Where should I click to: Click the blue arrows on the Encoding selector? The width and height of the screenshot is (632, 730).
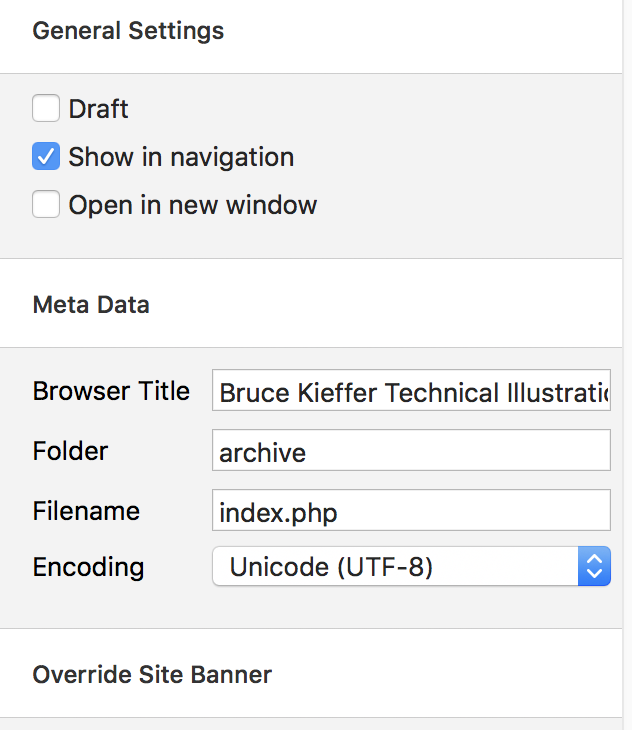(x=594, y=567)
